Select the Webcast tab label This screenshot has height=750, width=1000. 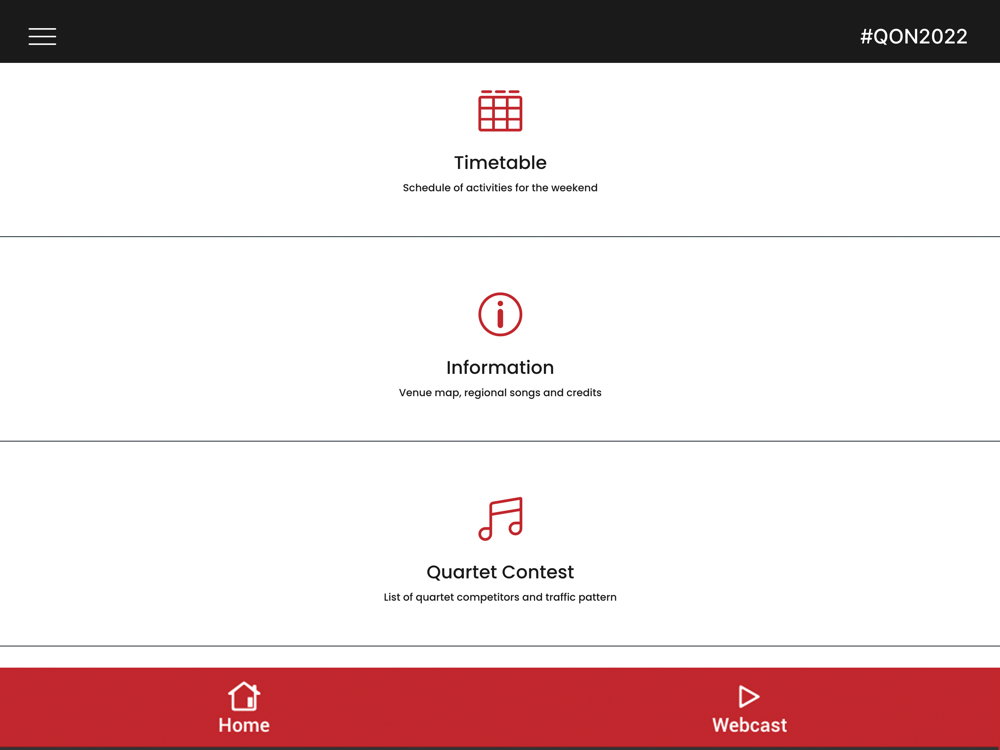[x=749, y=725]
